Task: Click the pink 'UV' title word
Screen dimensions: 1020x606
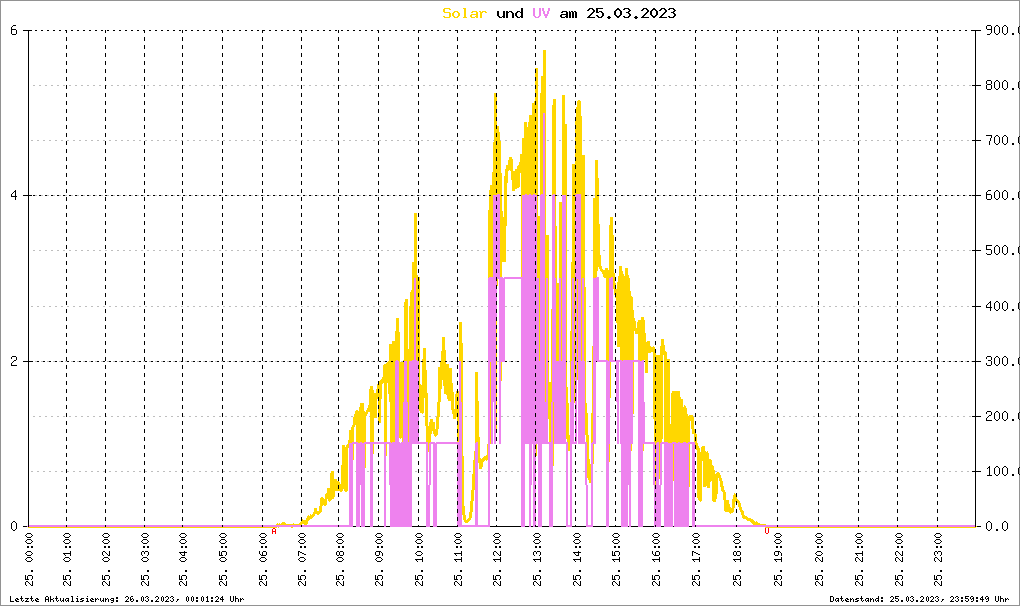Action: pos(541,13)
